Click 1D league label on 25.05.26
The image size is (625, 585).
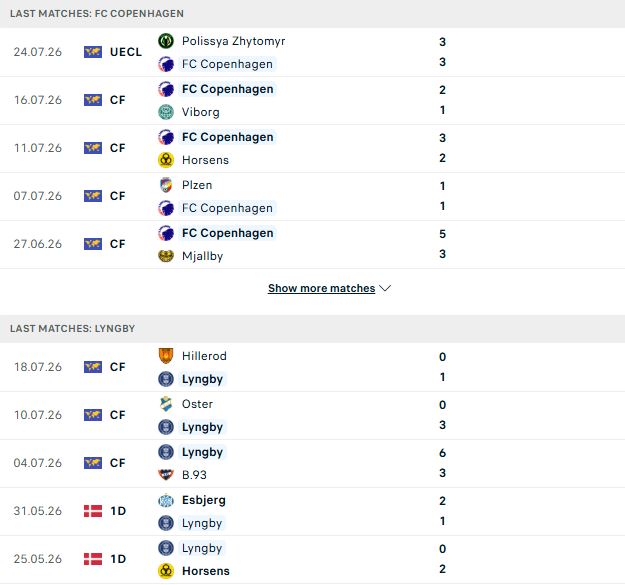[118, 559]
